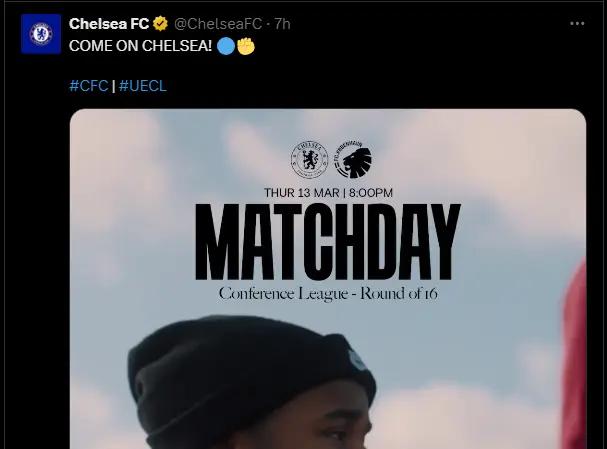Click the @ChelseaFC handle
The height and width of the screenshot is (449, 607).
click(x=218, y=24)
